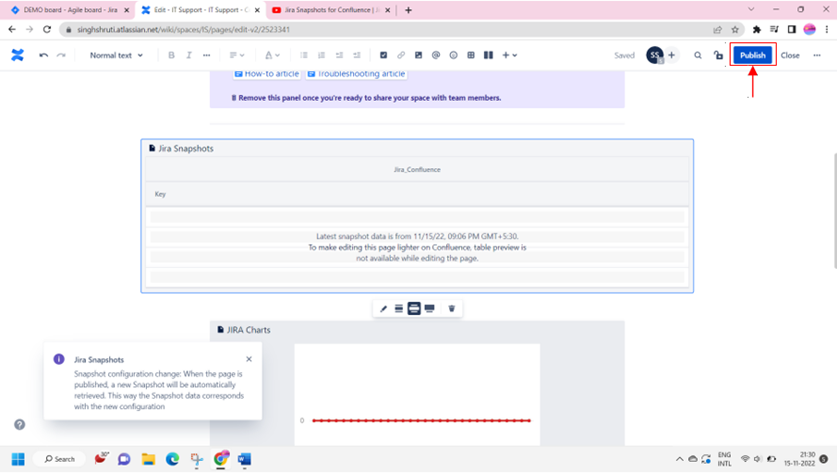The height and width of the screenshot is (473, 837).
Task: Close the page editor
Action: click(x=790, y=55)
